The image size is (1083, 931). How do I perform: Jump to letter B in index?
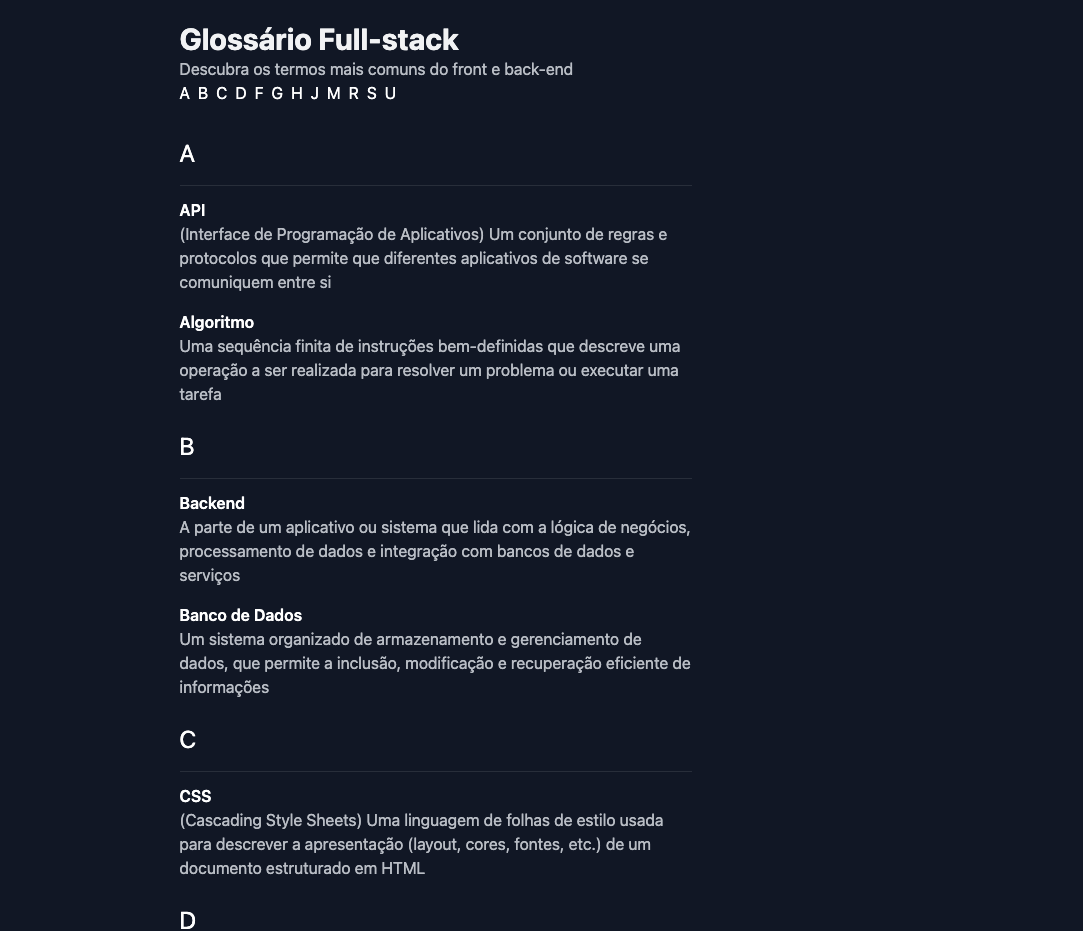pos(203,93)
